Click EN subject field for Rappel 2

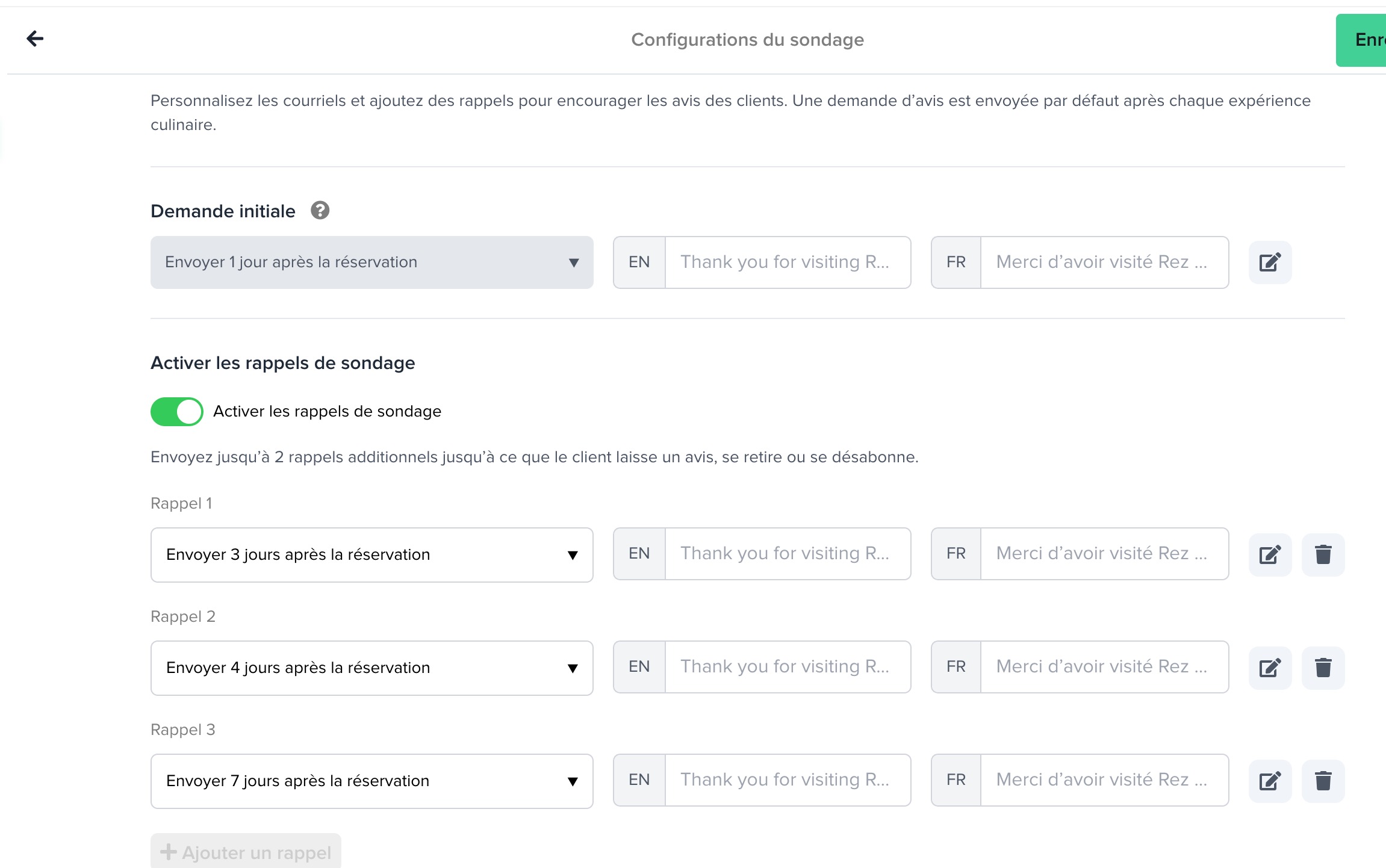[x=787, y=667]
